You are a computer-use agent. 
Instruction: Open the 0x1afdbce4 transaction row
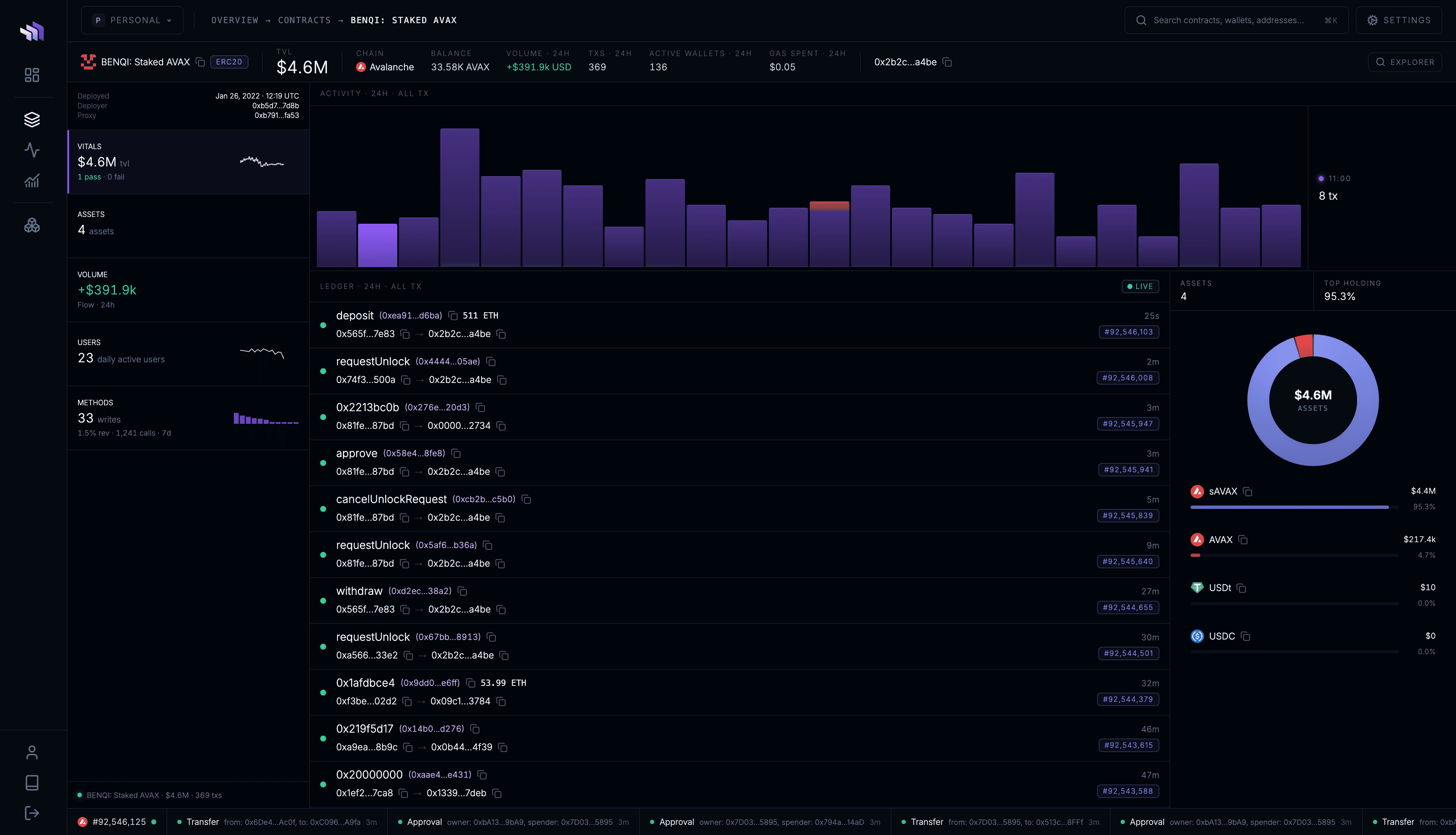739,692
